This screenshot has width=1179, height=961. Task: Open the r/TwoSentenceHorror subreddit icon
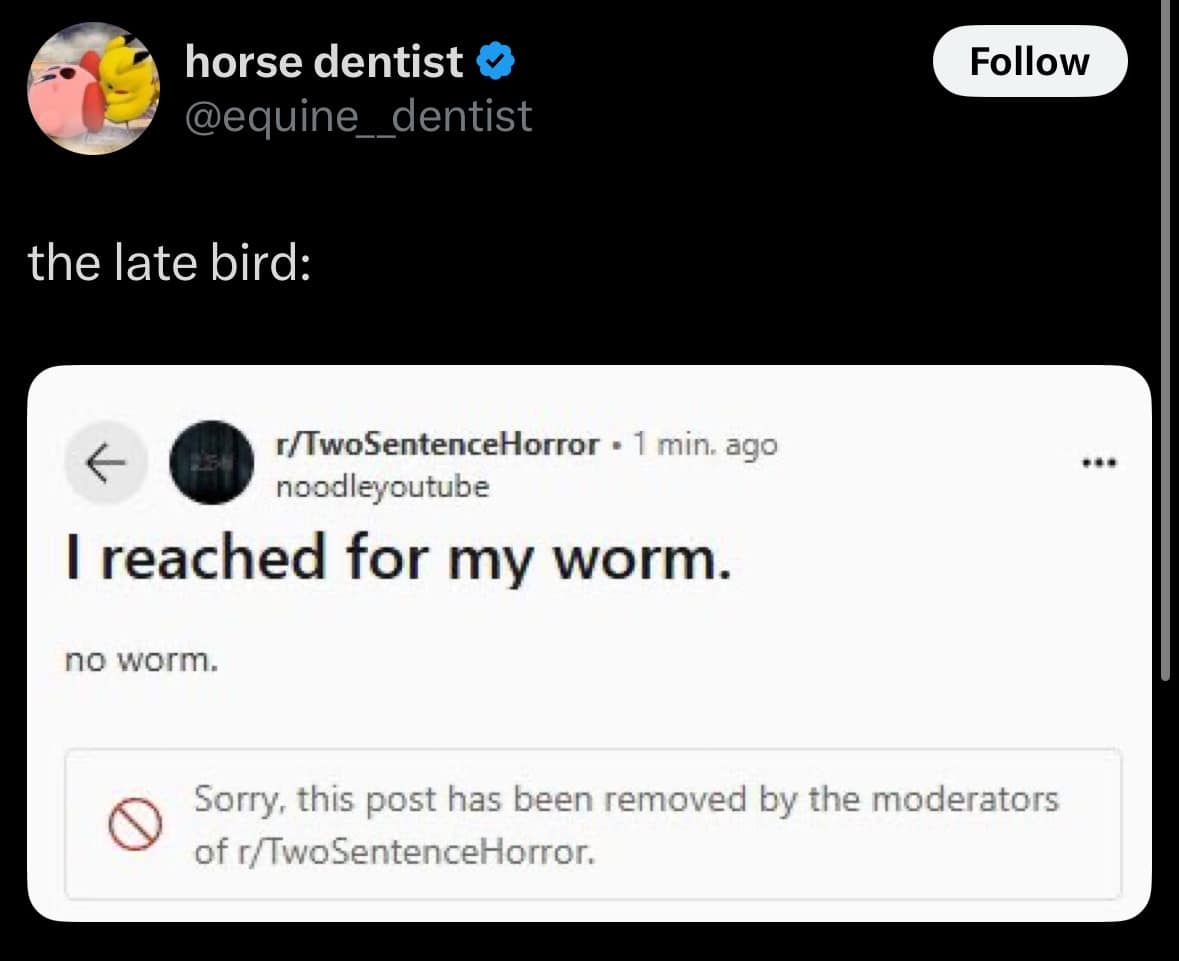213,462
